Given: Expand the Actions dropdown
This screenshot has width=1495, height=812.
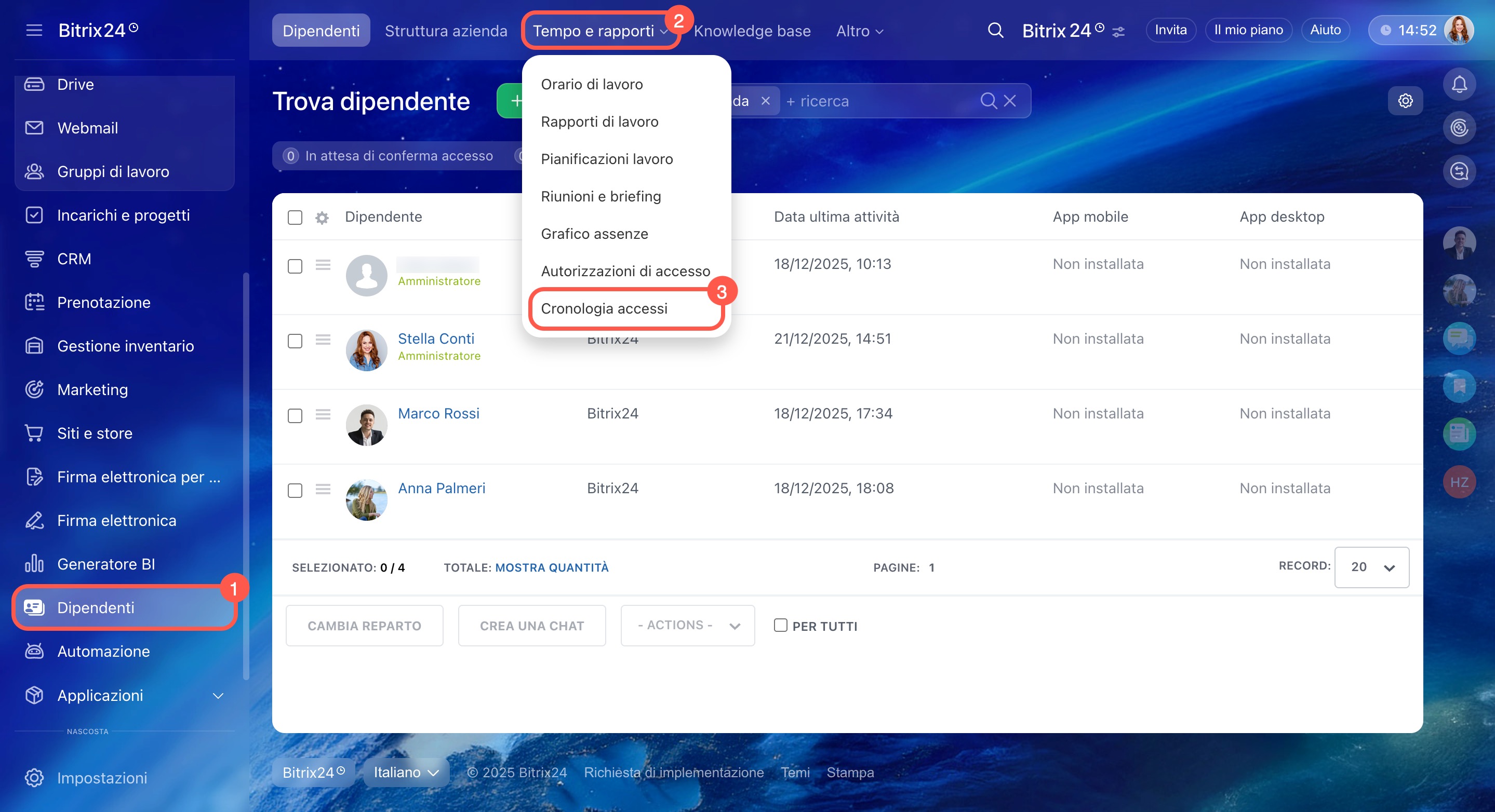Looking at the screenshot, I should [x=687, y=625].
